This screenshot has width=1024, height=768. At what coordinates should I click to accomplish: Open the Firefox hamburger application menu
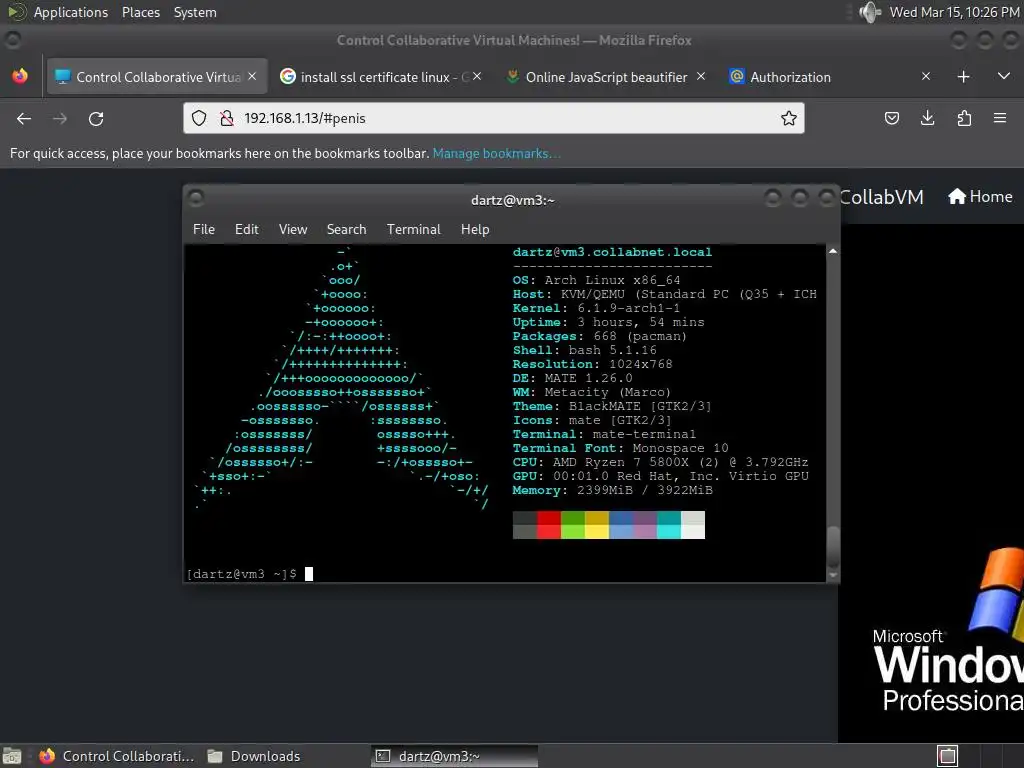click(1000, 118)
